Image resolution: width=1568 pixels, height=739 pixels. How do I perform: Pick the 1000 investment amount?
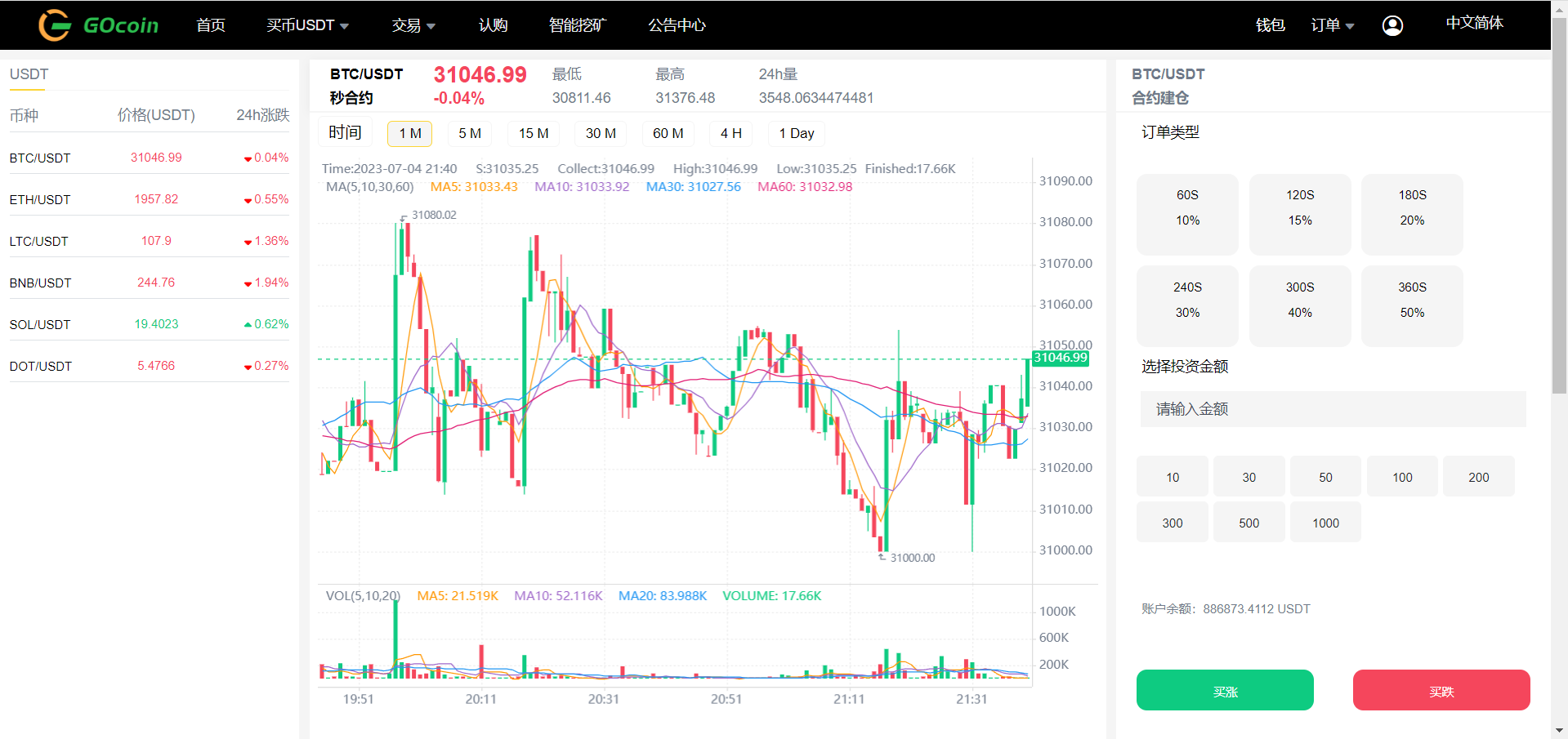point(1325,523)
